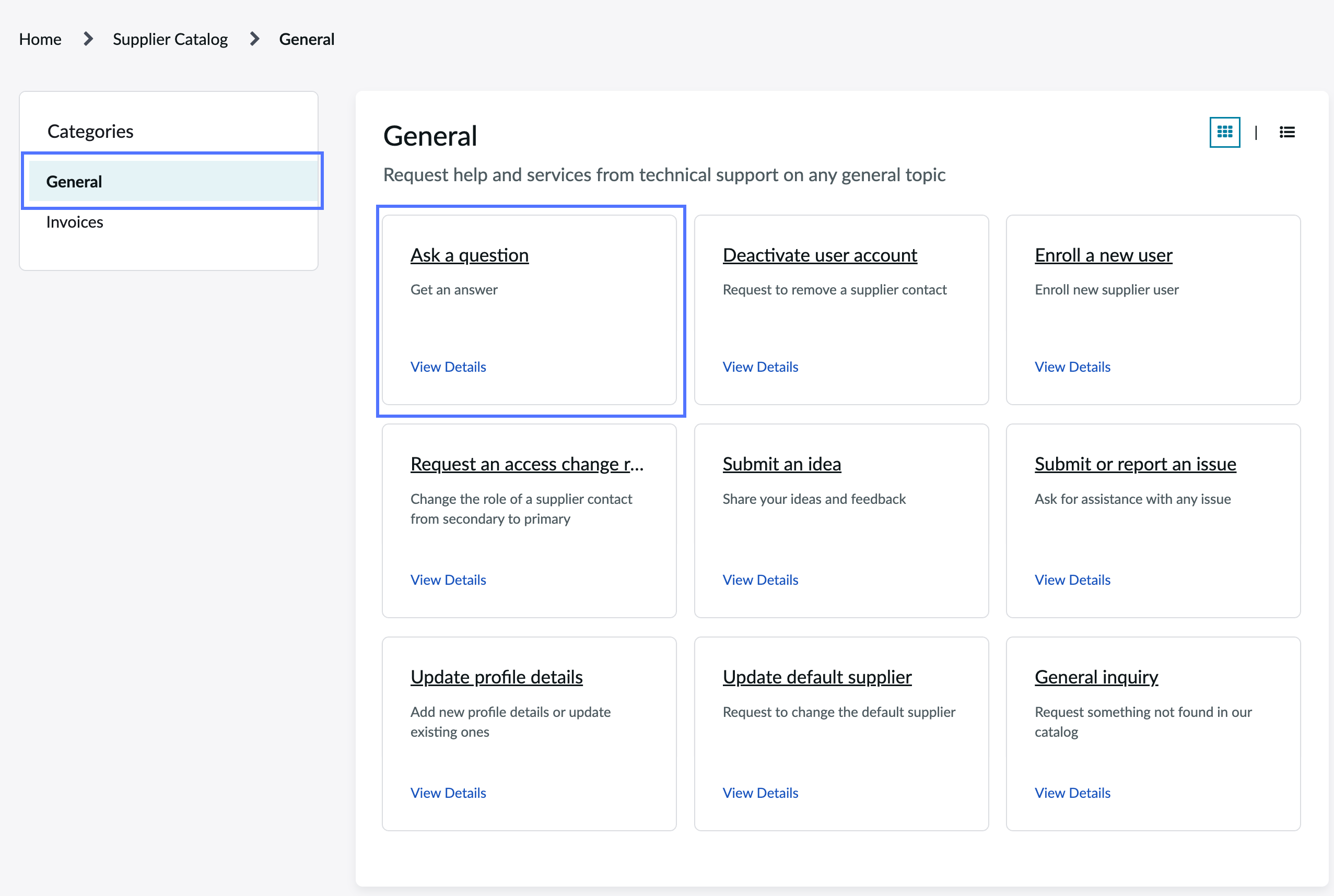Open the General inquiry item
Image resolution: width=1334 pixels, height=896 pixels.
[x=1096, y=677]
